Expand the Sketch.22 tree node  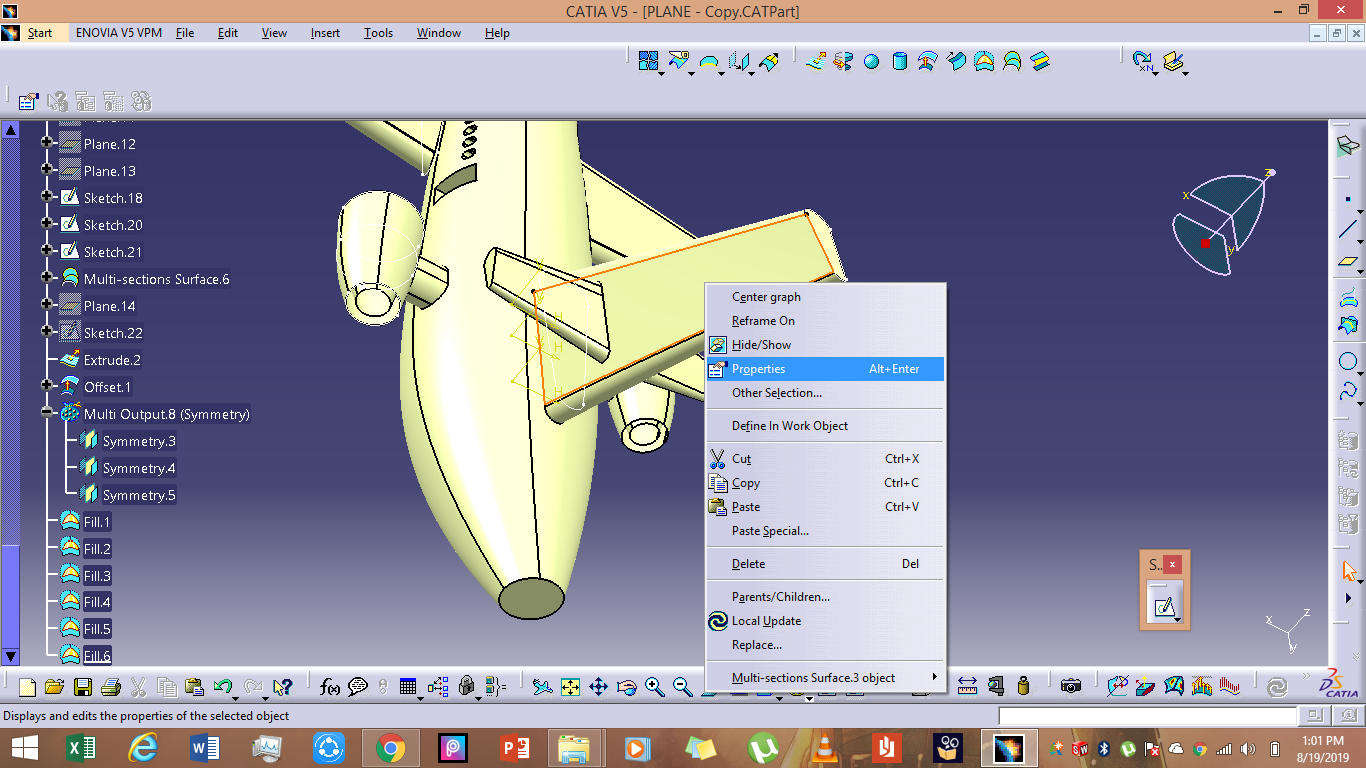click(47, 333)
